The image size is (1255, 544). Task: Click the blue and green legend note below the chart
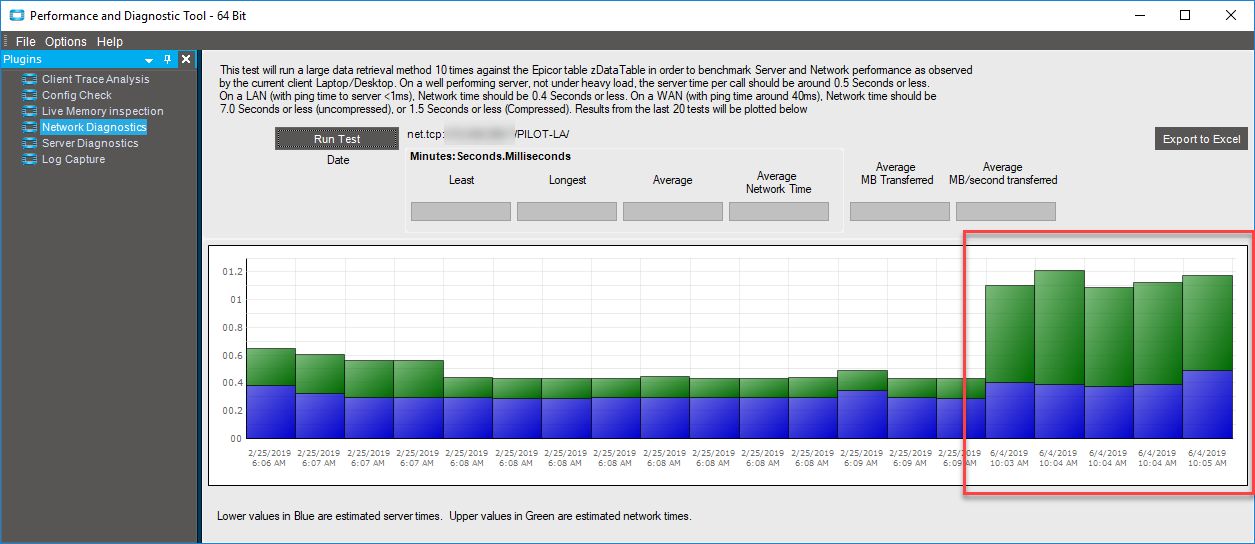click(454, 516)
